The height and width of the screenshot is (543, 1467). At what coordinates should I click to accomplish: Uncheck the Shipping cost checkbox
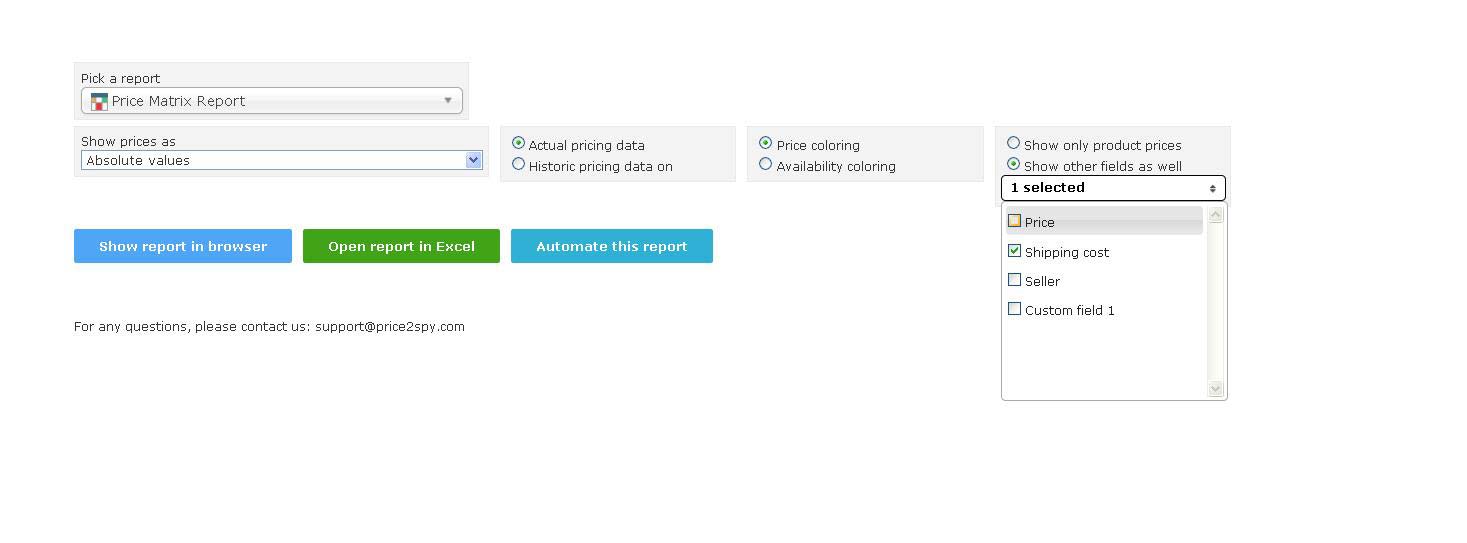1014,251
